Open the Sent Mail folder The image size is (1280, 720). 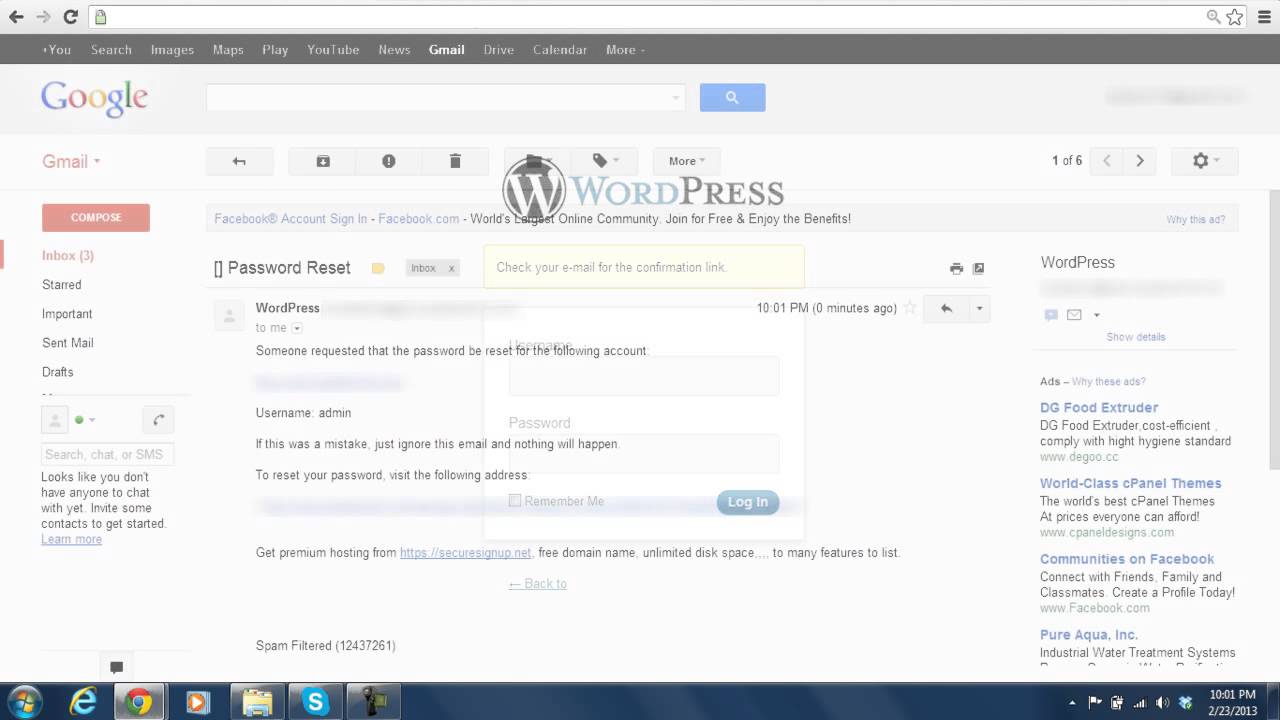68,343
